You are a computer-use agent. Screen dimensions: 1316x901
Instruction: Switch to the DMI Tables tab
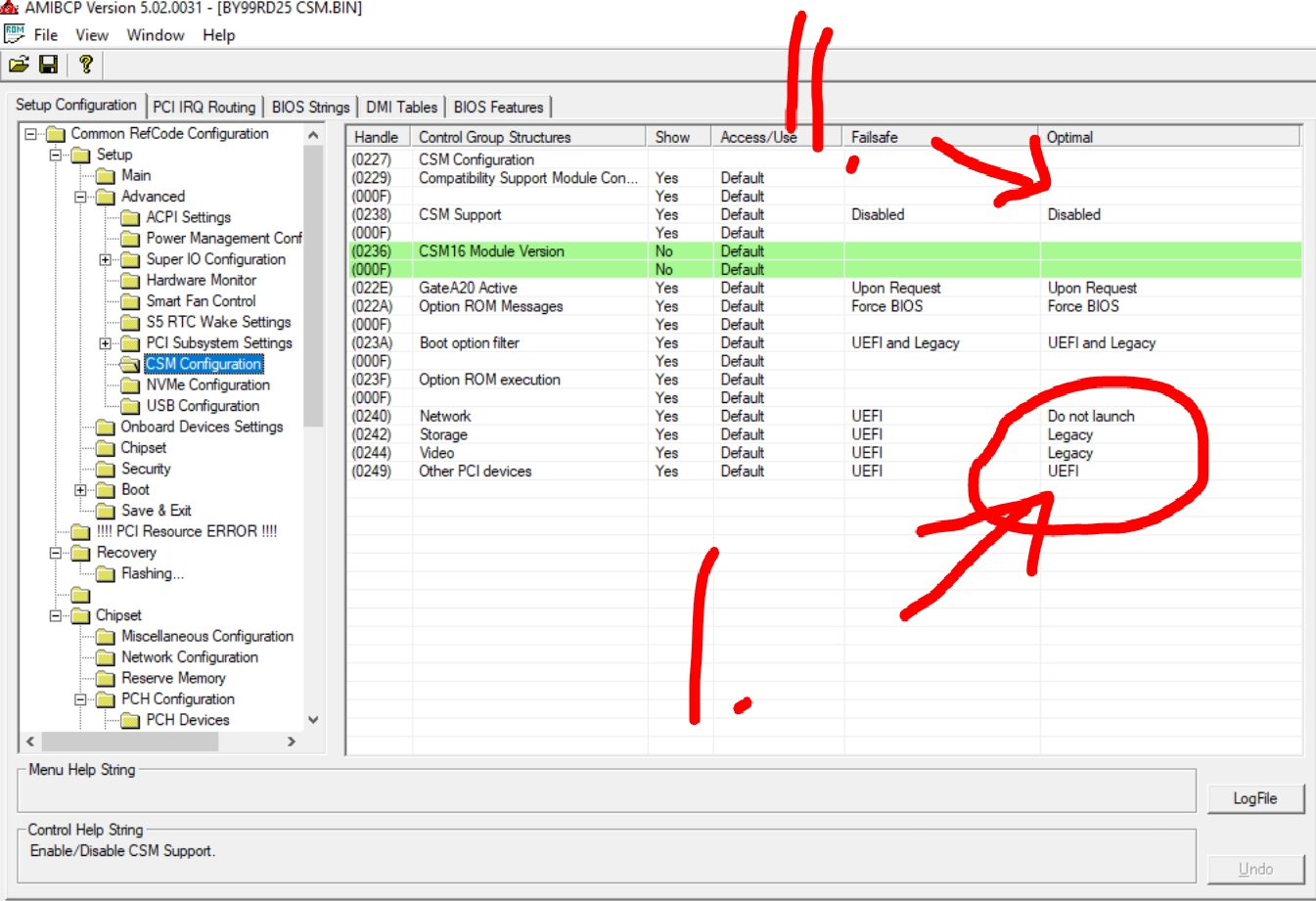click(x=402, y=107)
